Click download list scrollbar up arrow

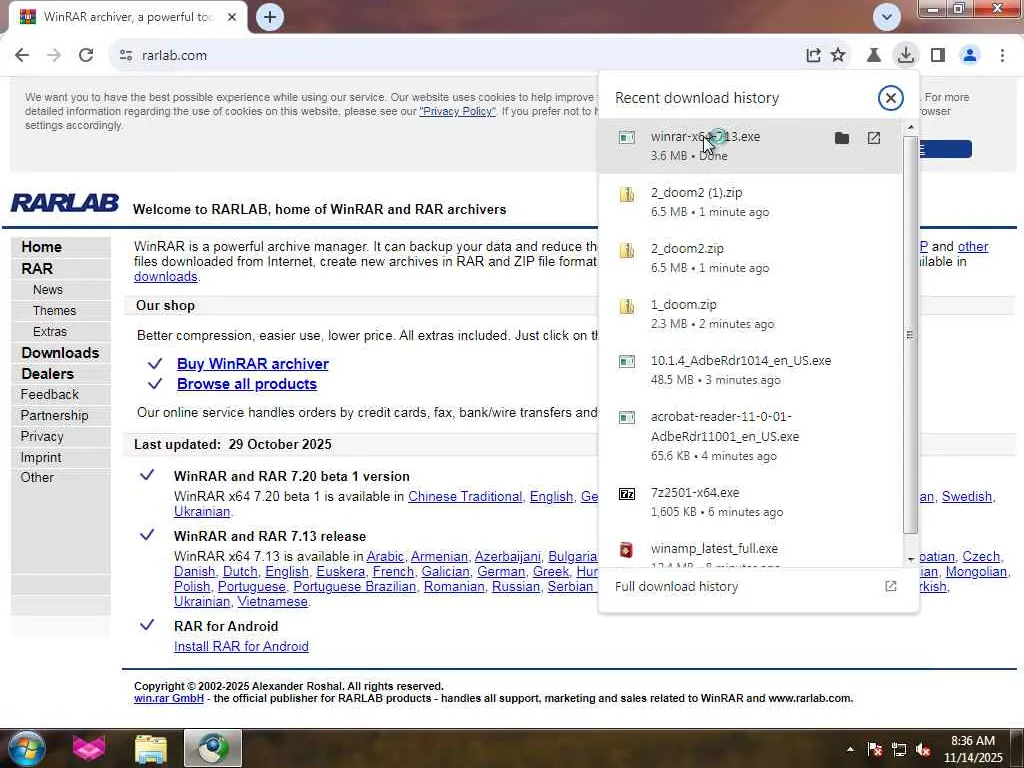point(911,127)
